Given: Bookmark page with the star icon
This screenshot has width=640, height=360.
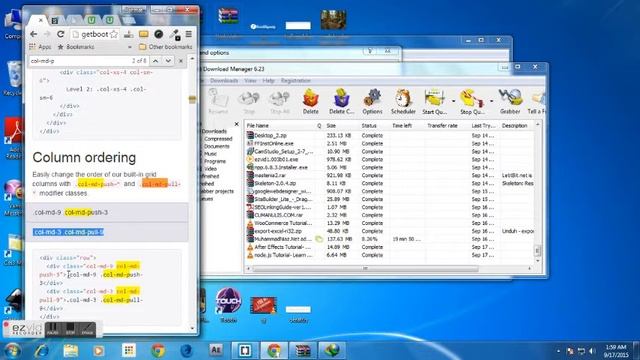Looking at the screenshot, I should (x=114, y=34).
